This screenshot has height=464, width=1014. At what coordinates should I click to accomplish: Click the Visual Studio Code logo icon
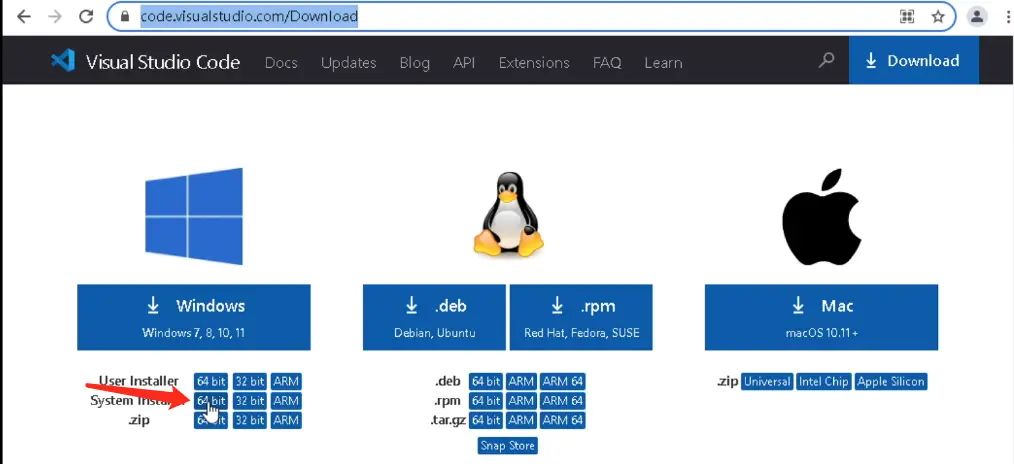point(63,61)
